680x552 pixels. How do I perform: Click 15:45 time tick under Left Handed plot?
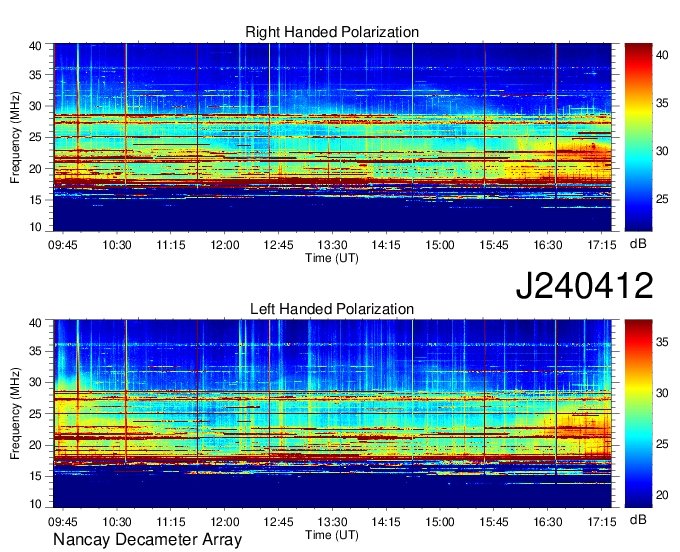(494, 521)
